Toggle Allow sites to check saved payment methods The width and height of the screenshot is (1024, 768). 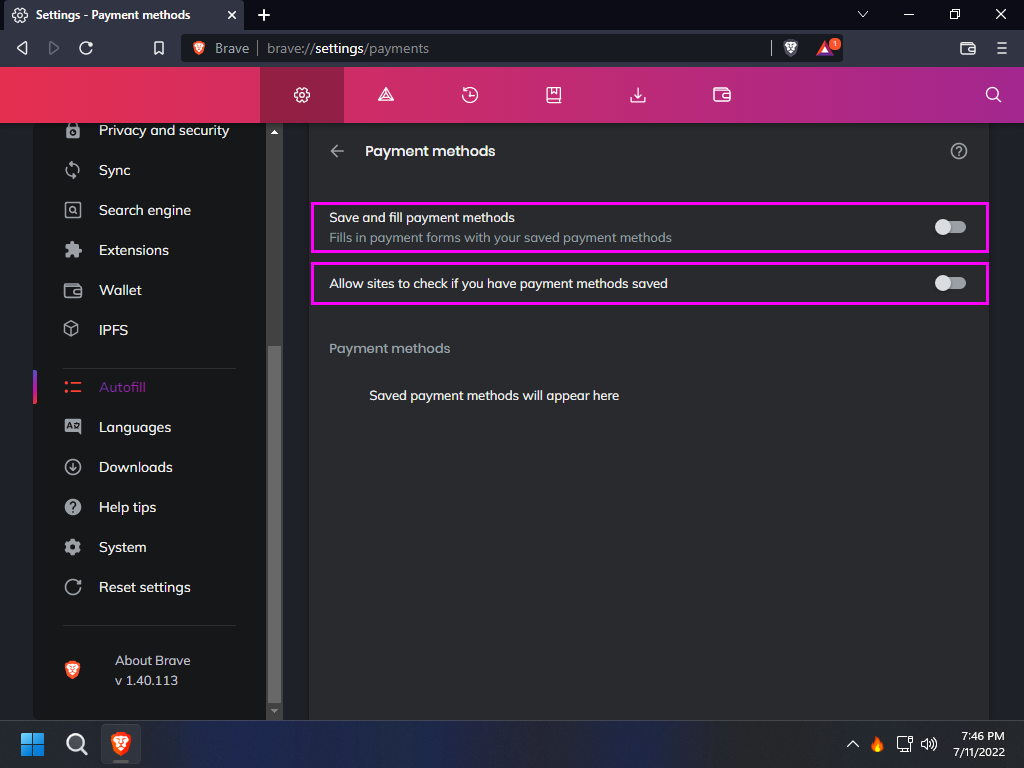coord(950,283)
